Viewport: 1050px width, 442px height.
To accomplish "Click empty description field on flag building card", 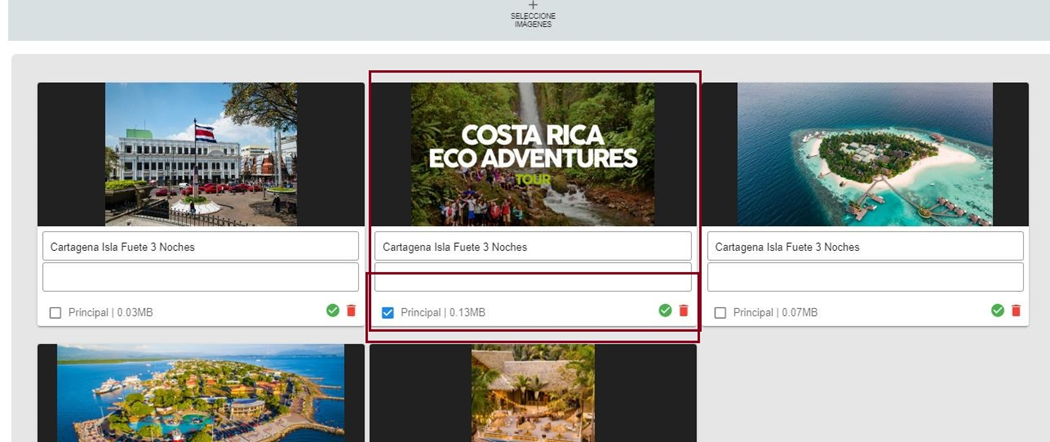I will 200,277.
